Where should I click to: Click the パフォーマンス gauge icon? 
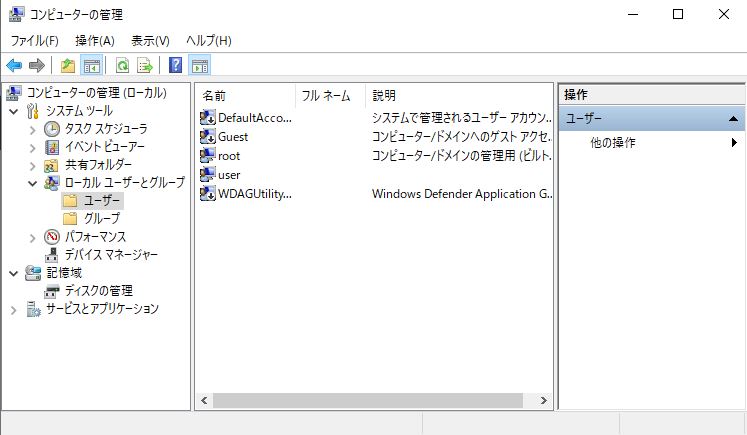[52, 237]
